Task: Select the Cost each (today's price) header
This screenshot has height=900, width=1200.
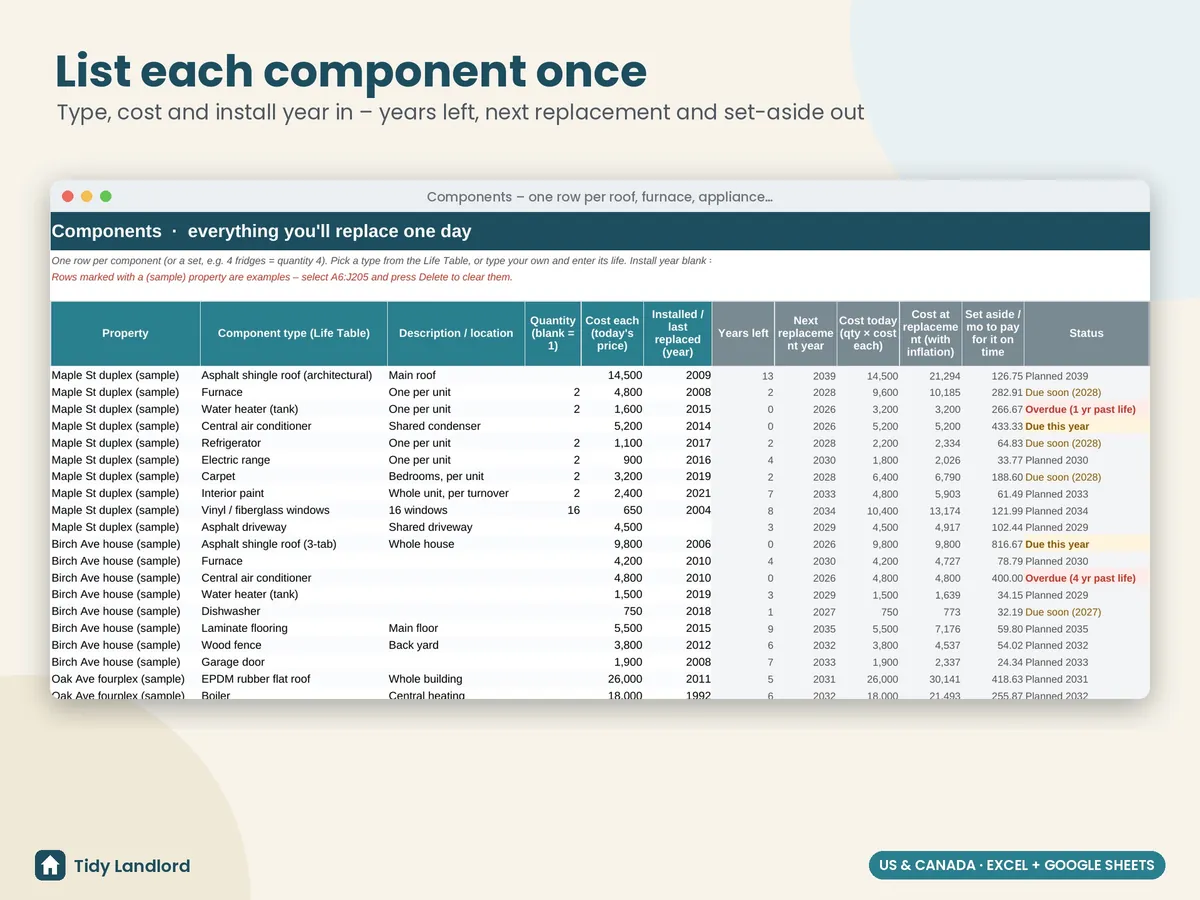Action: [612, 333]
